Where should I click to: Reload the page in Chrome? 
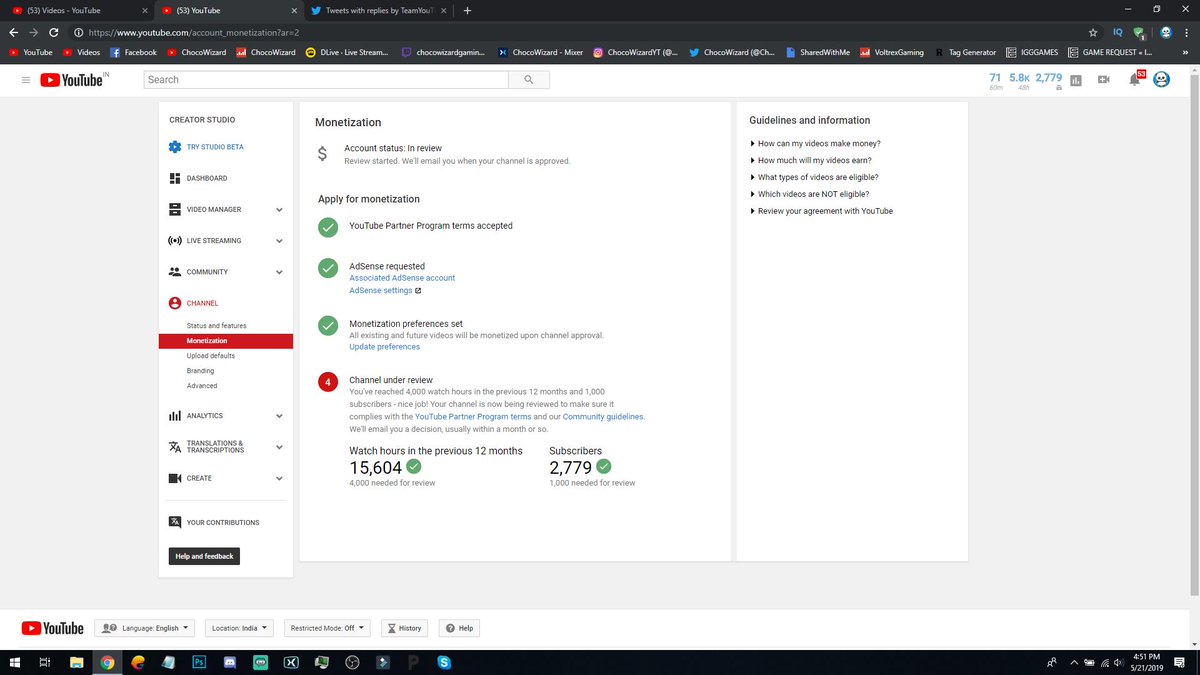click(x=54, y=32)
